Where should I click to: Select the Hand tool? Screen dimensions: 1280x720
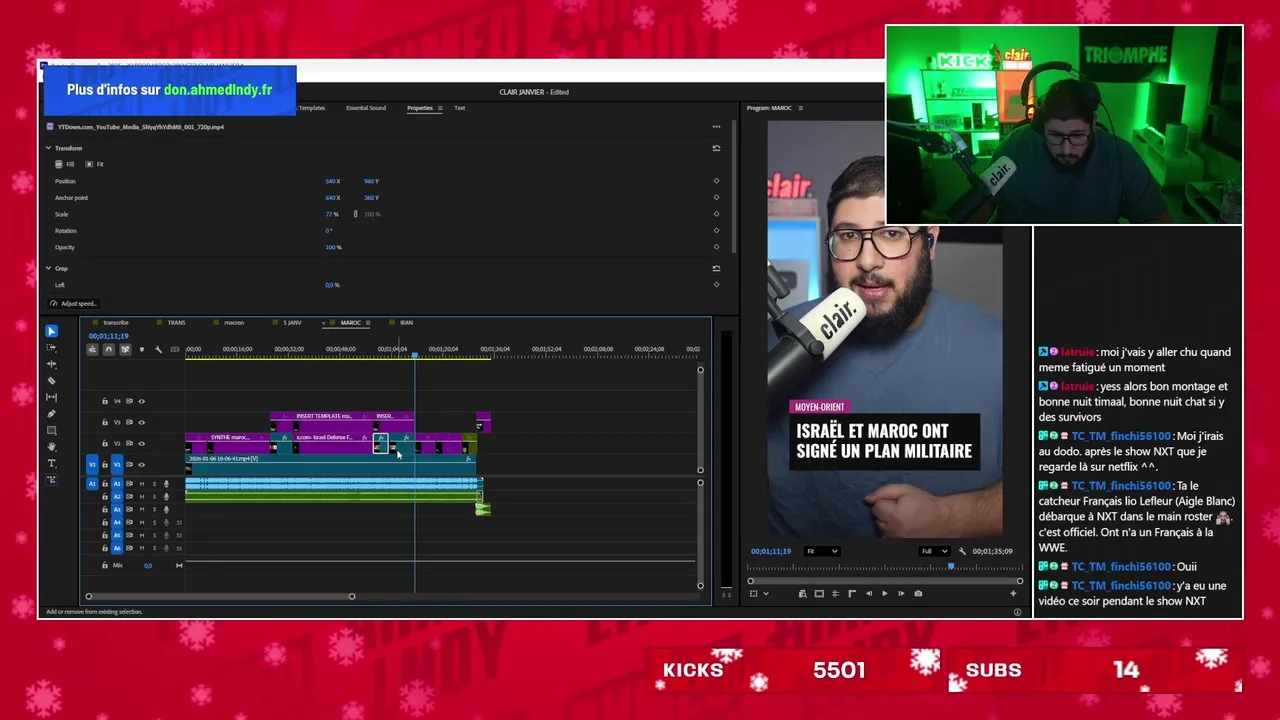pos(52,447)
